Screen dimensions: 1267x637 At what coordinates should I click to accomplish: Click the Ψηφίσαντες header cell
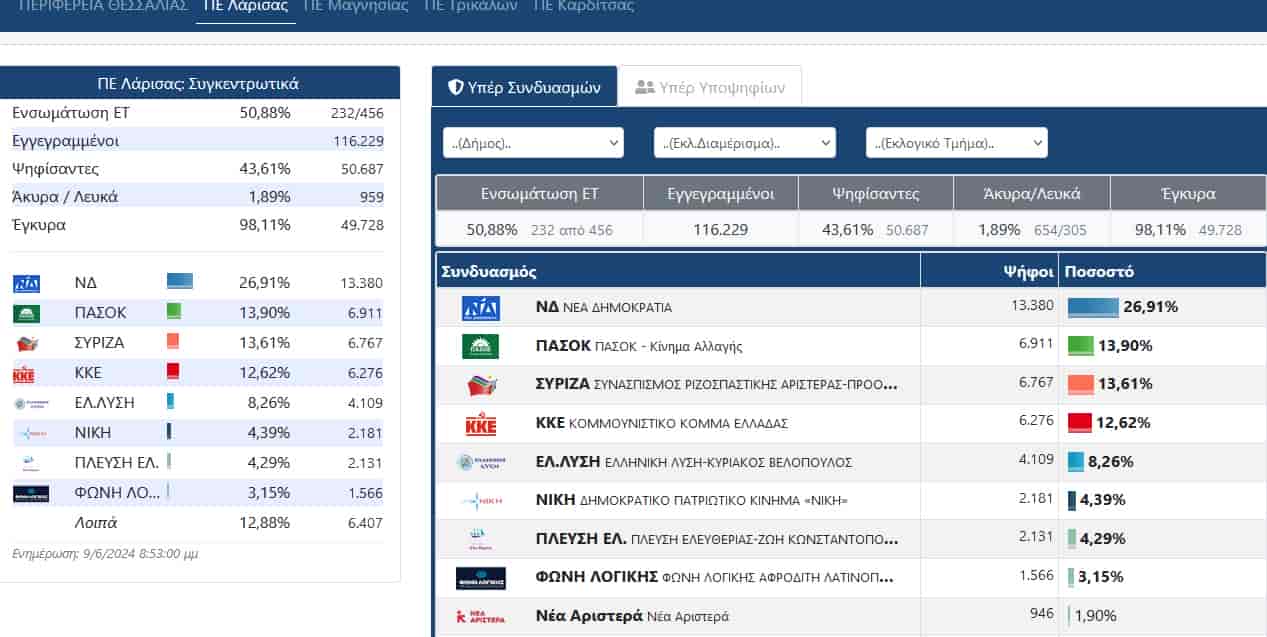click(875, 194)
